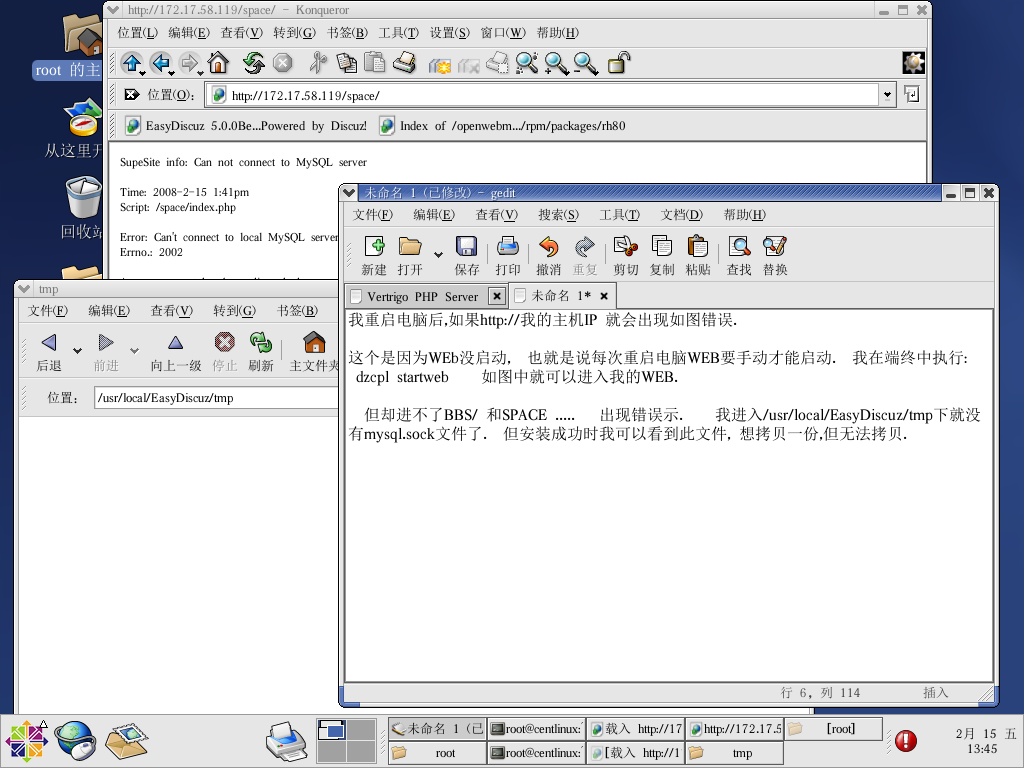Click Konqueror URL input field

coord(543,95)
